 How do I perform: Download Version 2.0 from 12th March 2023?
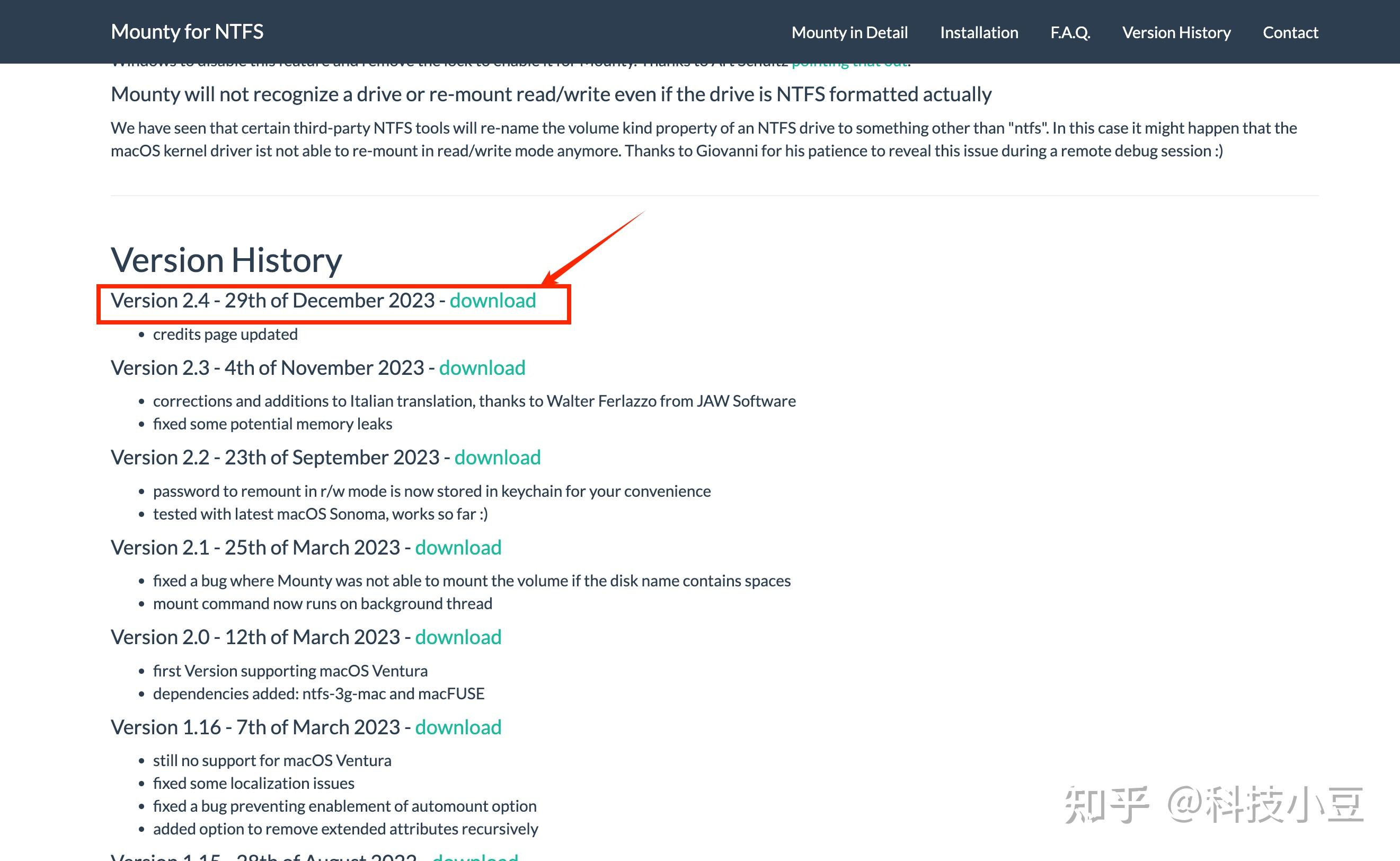click(x=457, y=637)
